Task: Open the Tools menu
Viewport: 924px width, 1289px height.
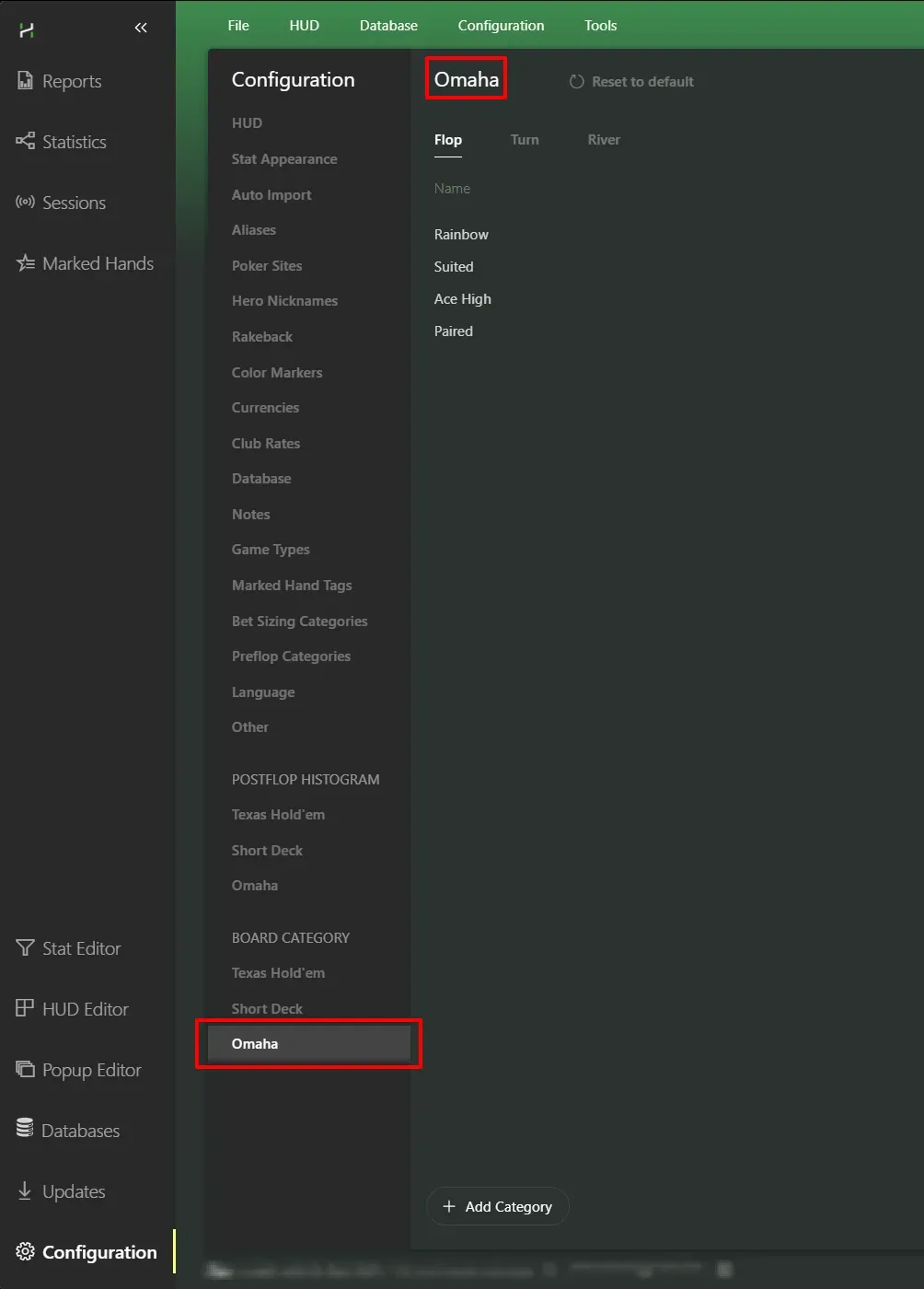Action: click(600, 26)
